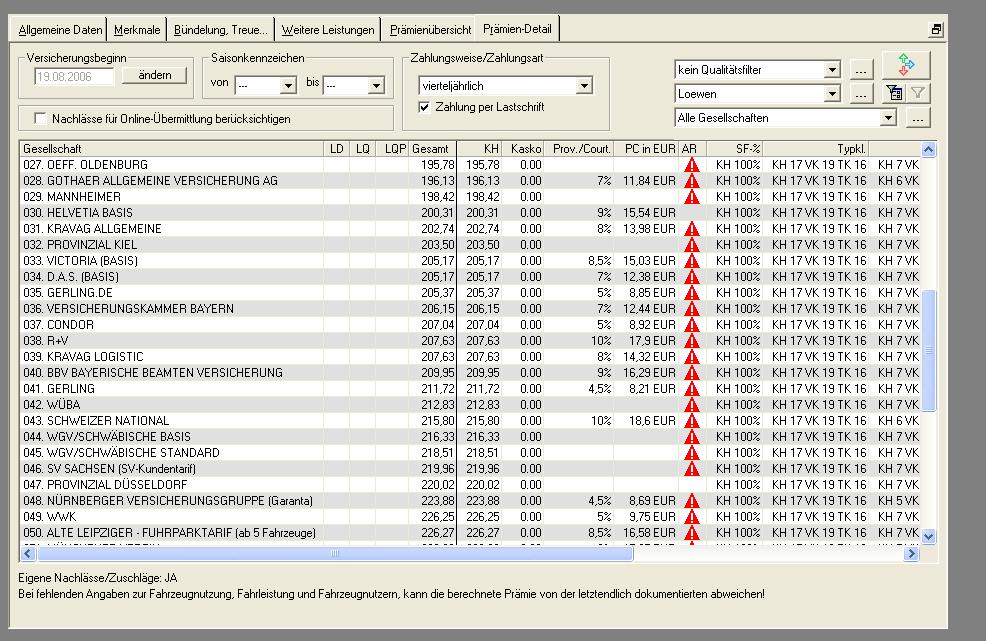The image size is (986, 641).
Task: Uncheck Zahlung per Lastschrift
Action: (x=425, y=107)
